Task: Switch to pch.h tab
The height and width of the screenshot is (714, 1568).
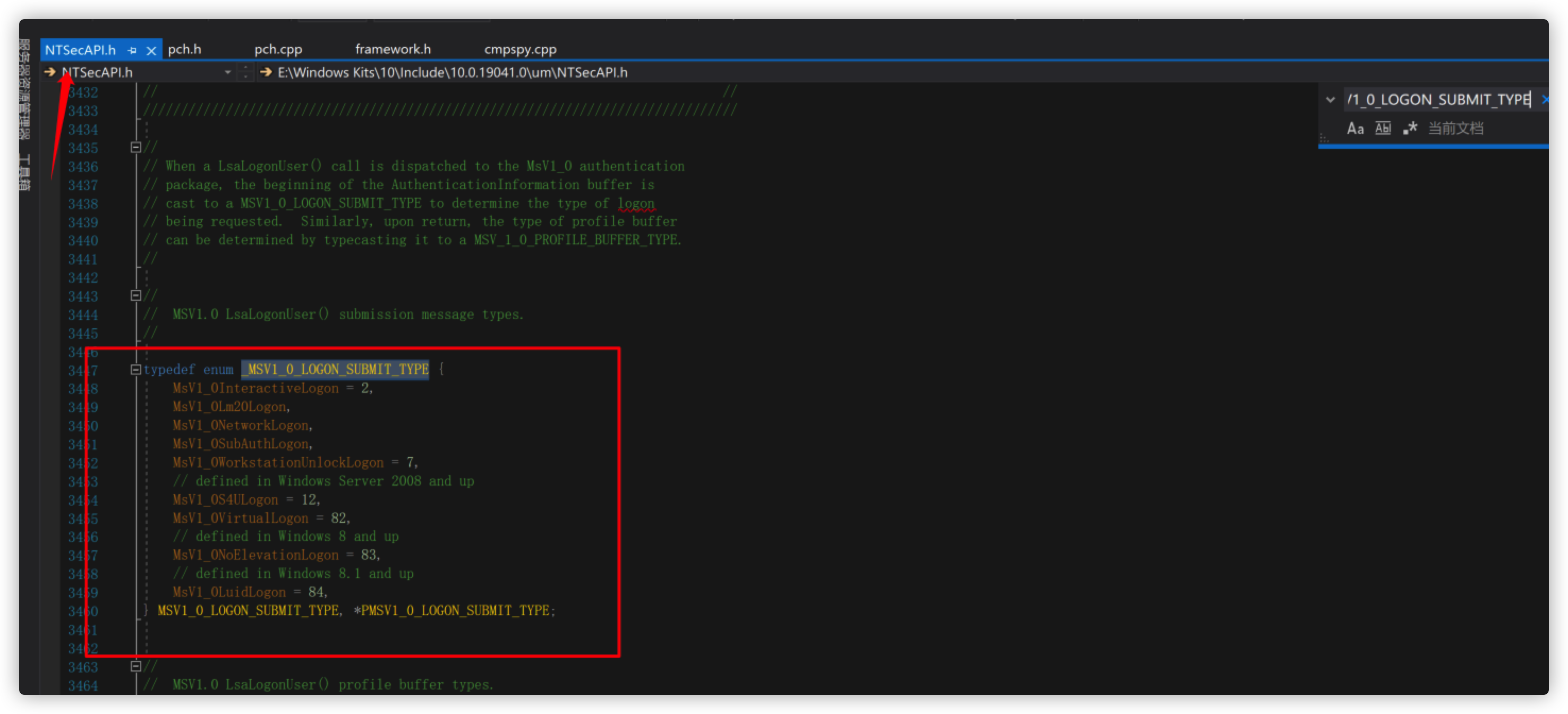Action: (x=184, y=50)
